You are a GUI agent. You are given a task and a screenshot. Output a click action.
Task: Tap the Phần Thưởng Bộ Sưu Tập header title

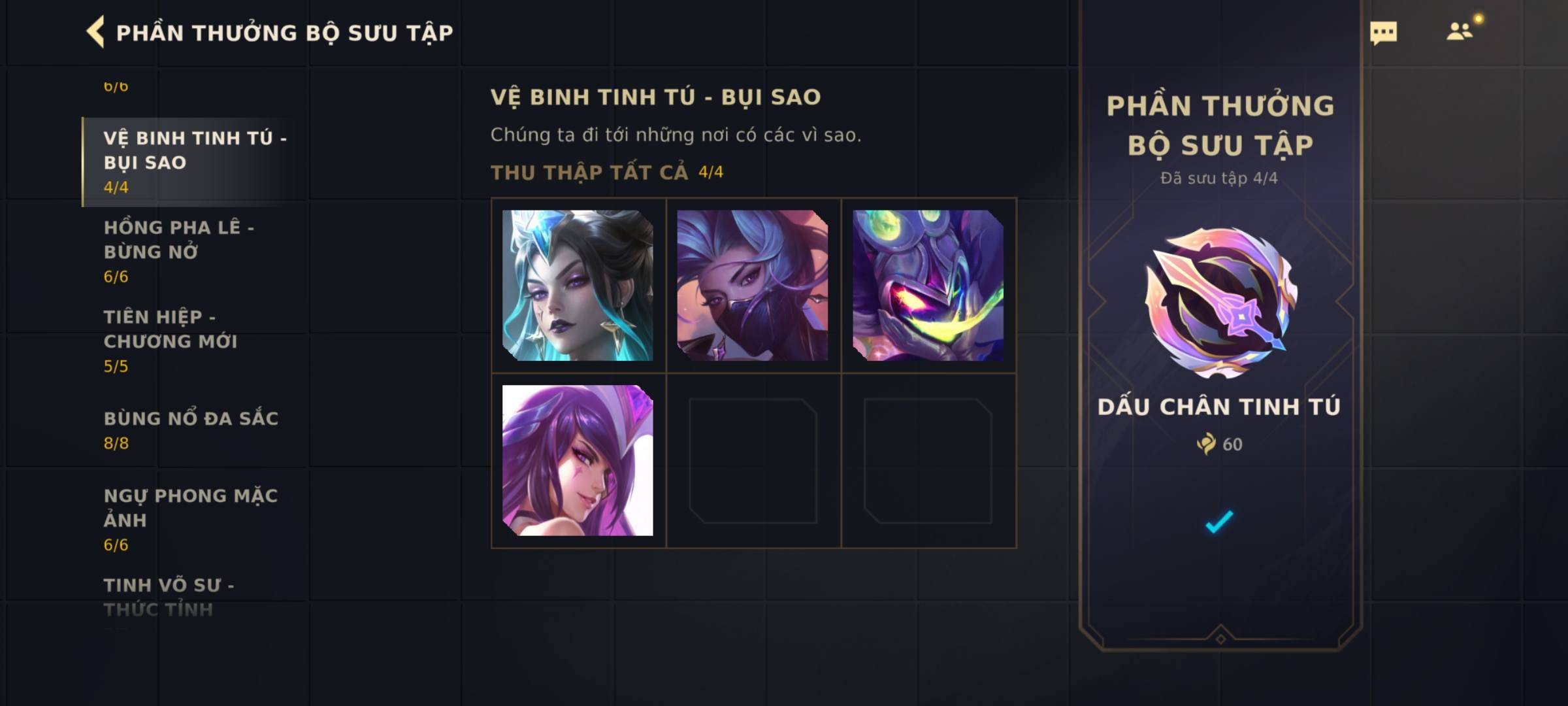(x=284, y=33)
